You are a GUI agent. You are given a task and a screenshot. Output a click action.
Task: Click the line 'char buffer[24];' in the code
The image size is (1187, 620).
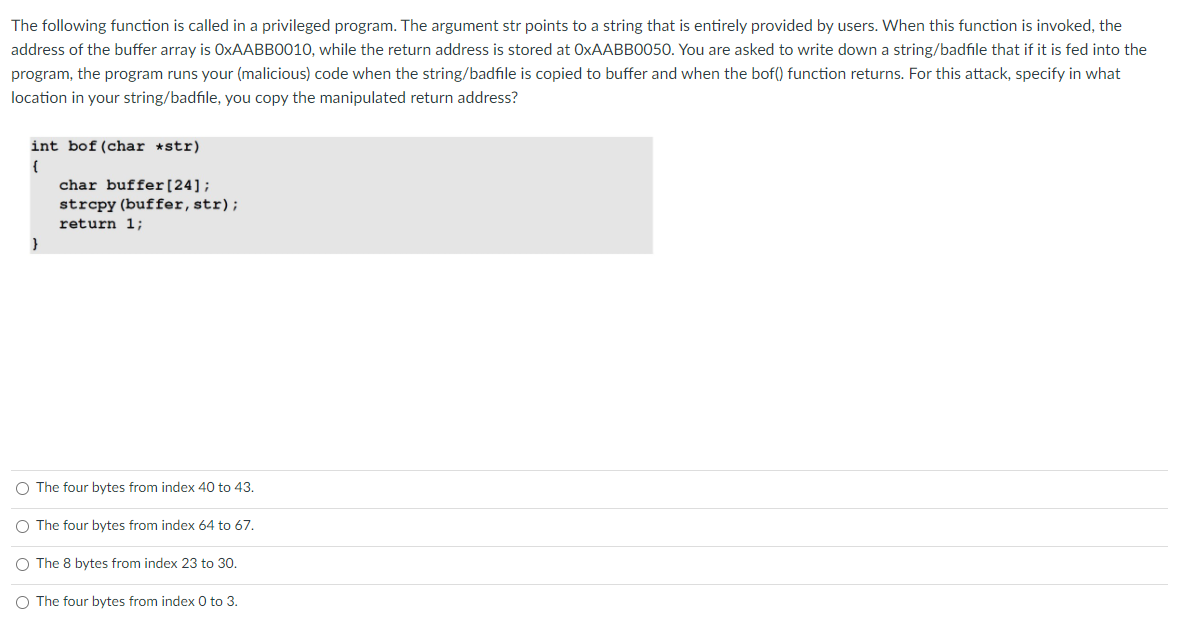[x=134, y=184]
